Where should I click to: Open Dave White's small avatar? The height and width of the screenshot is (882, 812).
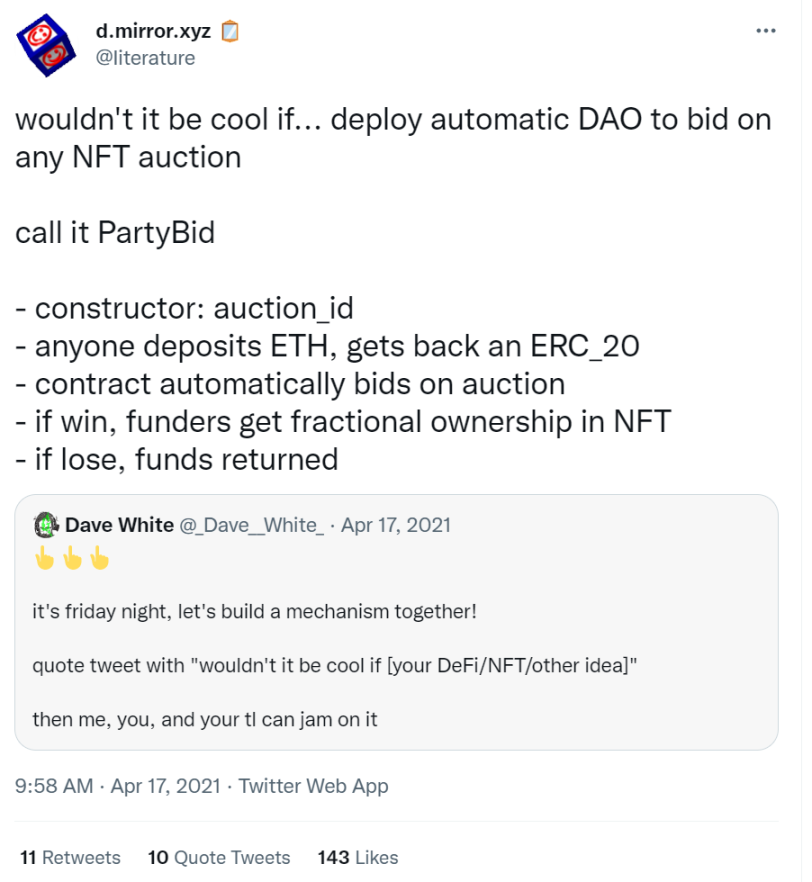(46, 525)
